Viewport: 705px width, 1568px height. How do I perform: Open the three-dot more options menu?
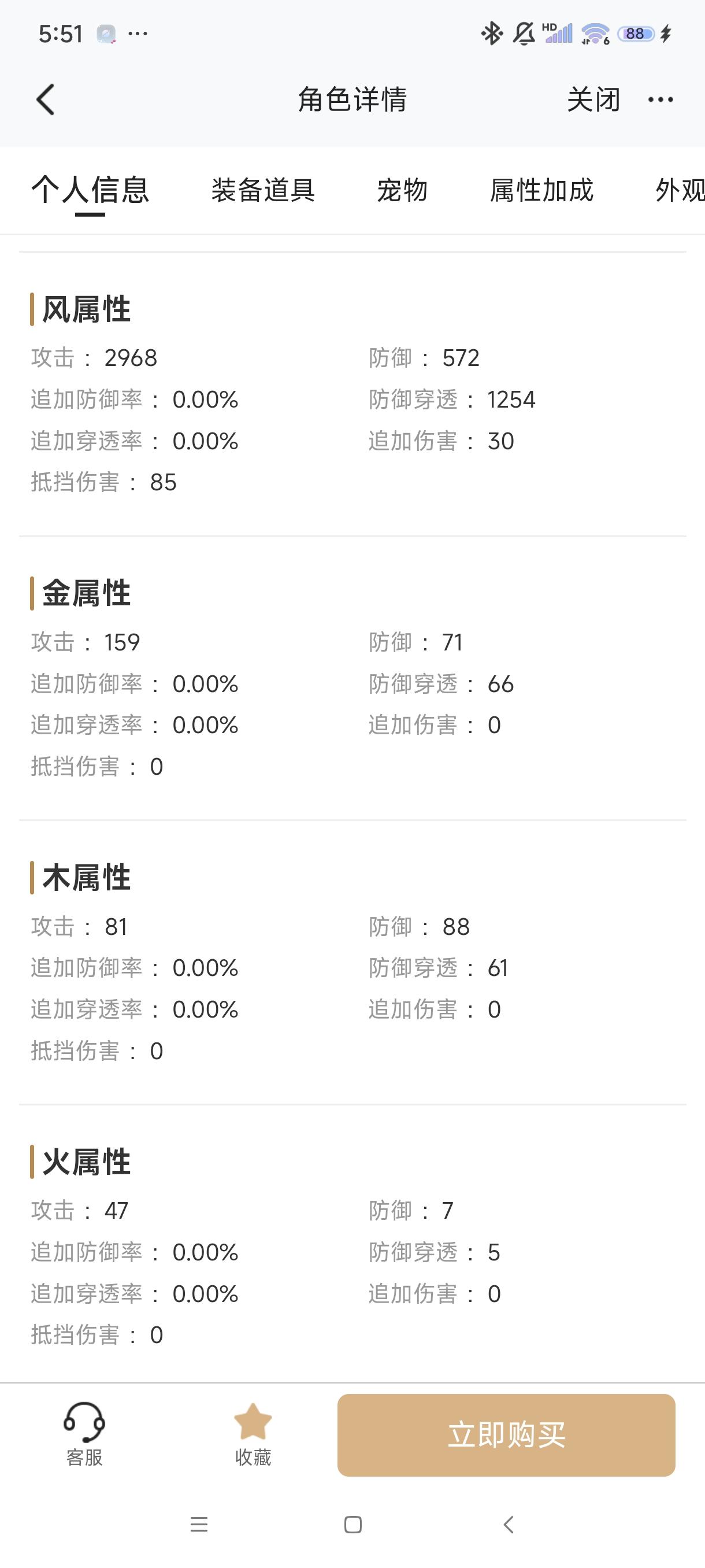pos(661,99)
